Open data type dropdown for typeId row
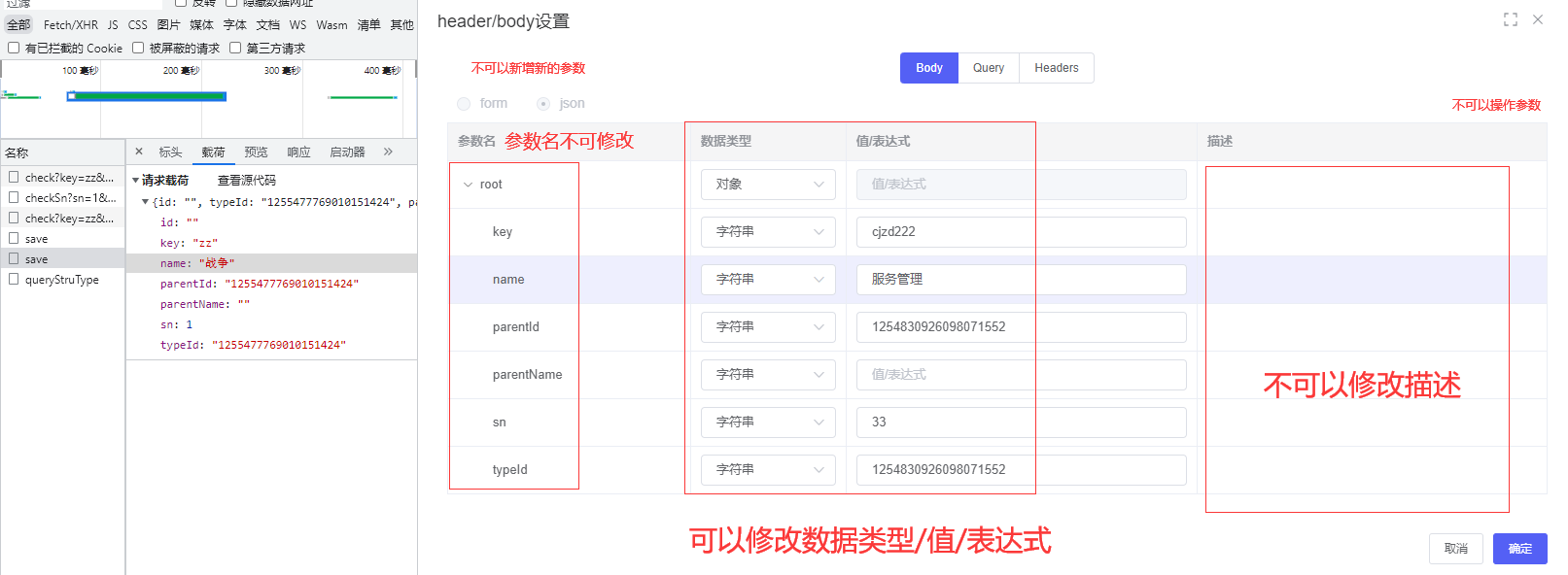The height and width of the screenshot is (575, 1568). tap(767, 470)
